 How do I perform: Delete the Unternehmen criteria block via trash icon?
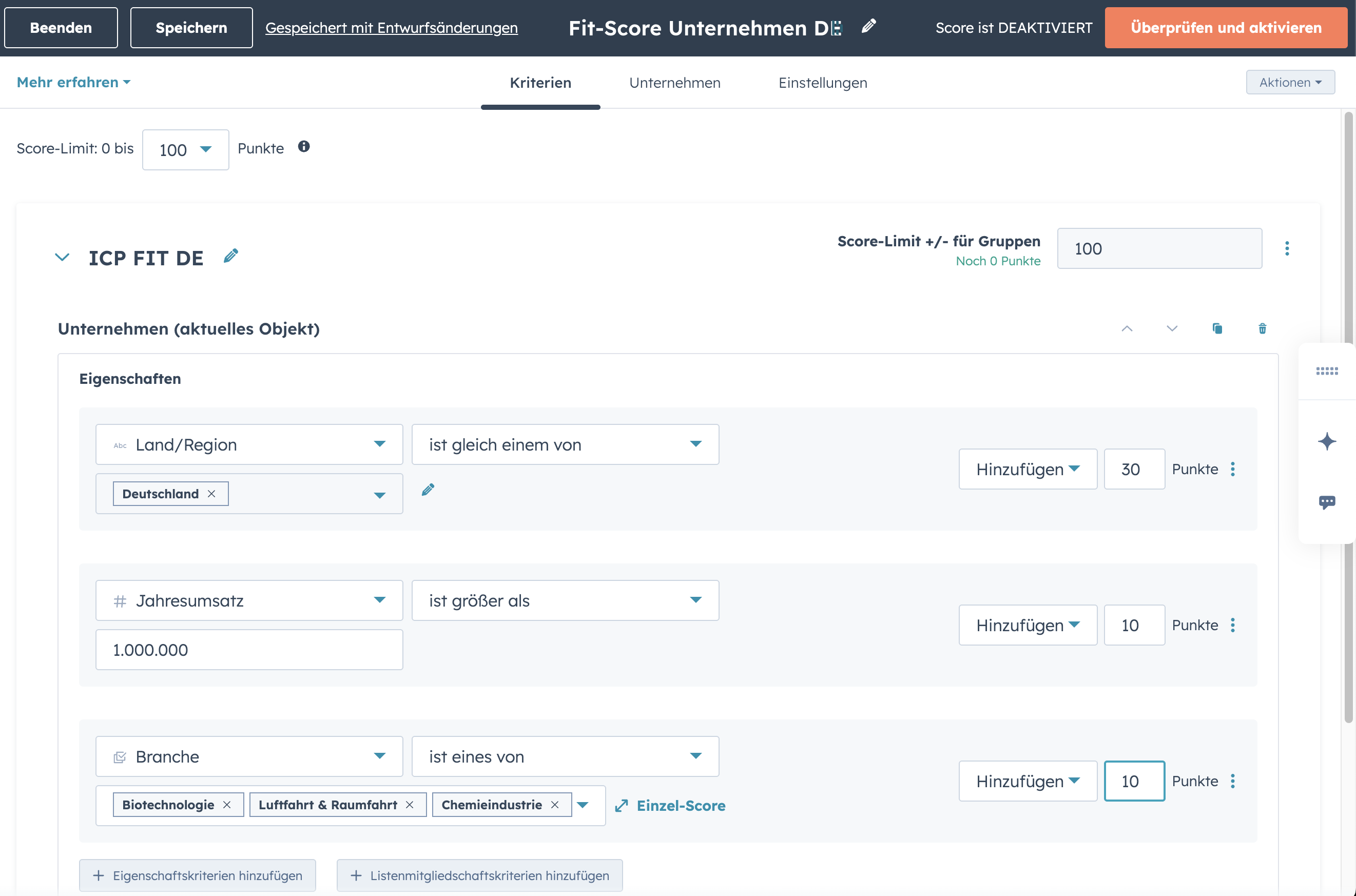pos(1262,328)
